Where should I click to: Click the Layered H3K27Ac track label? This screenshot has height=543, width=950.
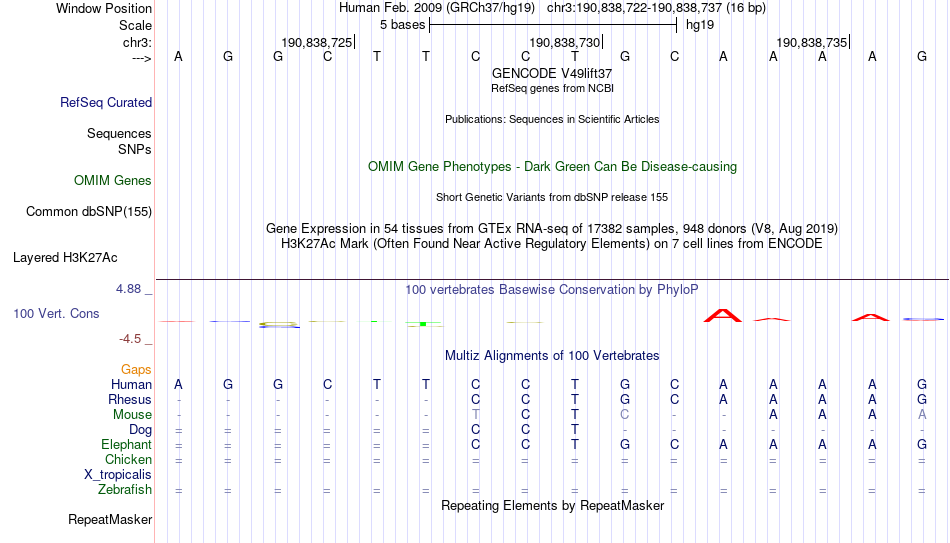tap(65, 258)
